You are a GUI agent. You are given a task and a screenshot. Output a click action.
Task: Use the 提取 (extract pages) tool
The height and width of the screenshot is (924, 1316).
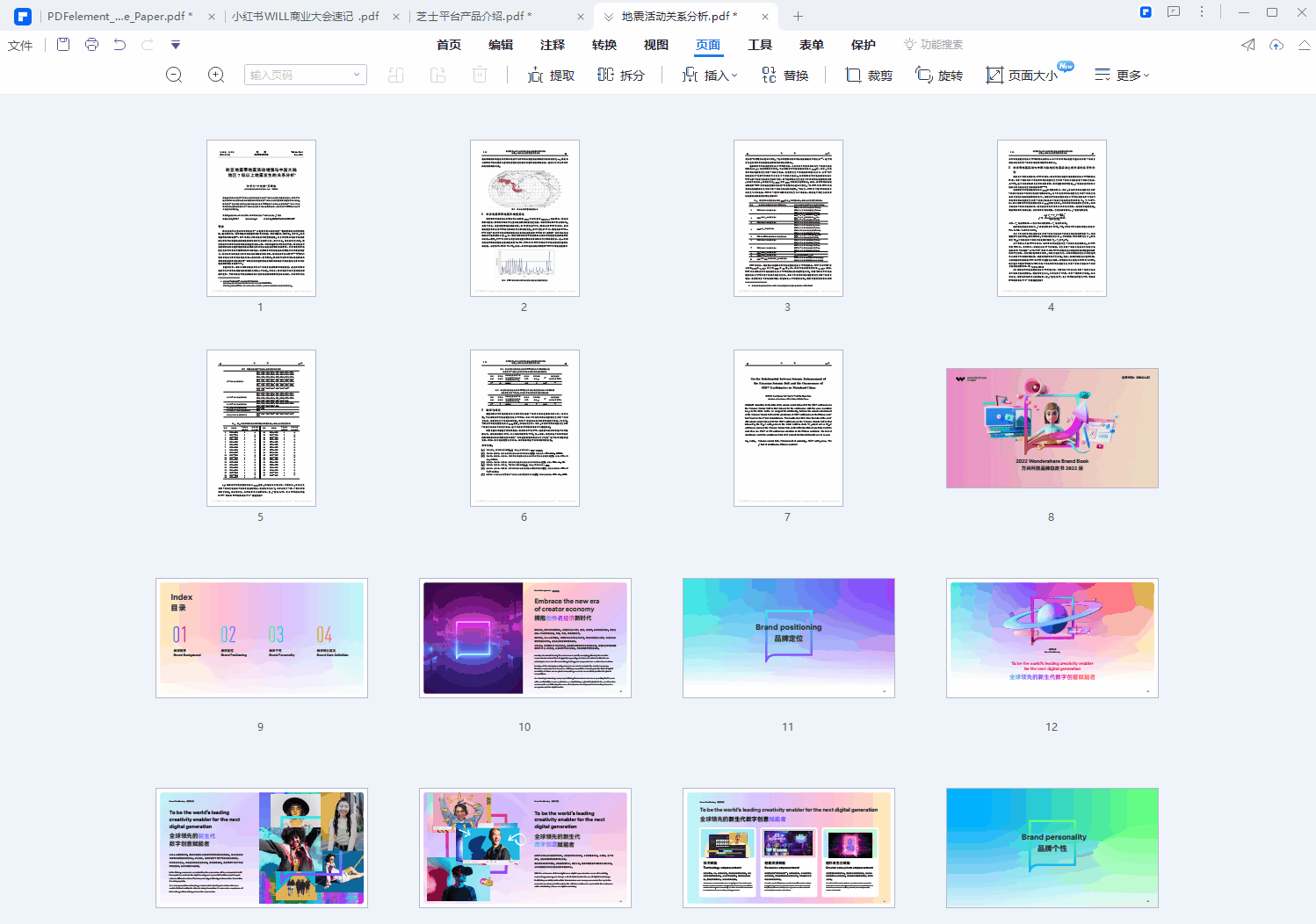tap(551, 75)
